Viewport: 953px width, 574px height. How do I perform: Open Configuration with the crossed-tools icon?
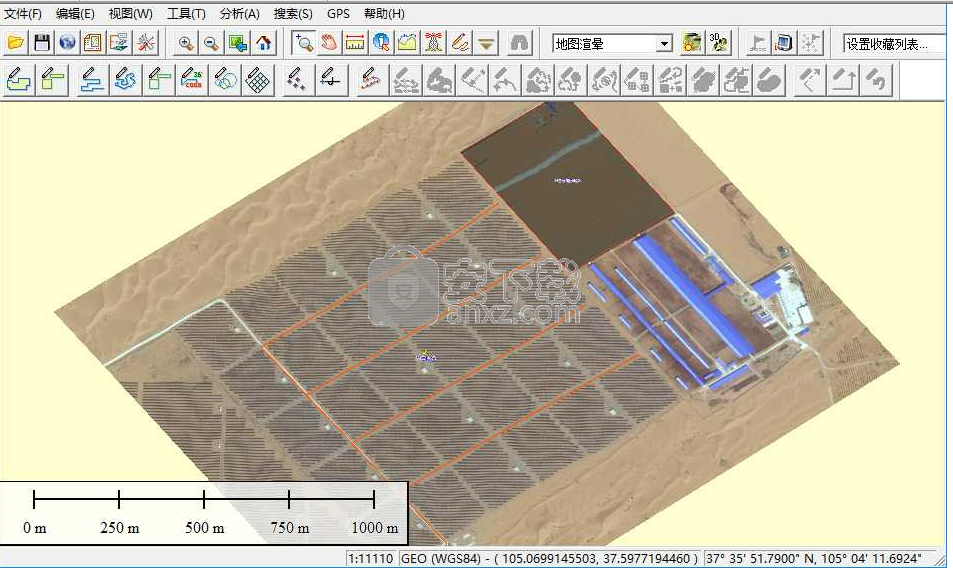145,43
